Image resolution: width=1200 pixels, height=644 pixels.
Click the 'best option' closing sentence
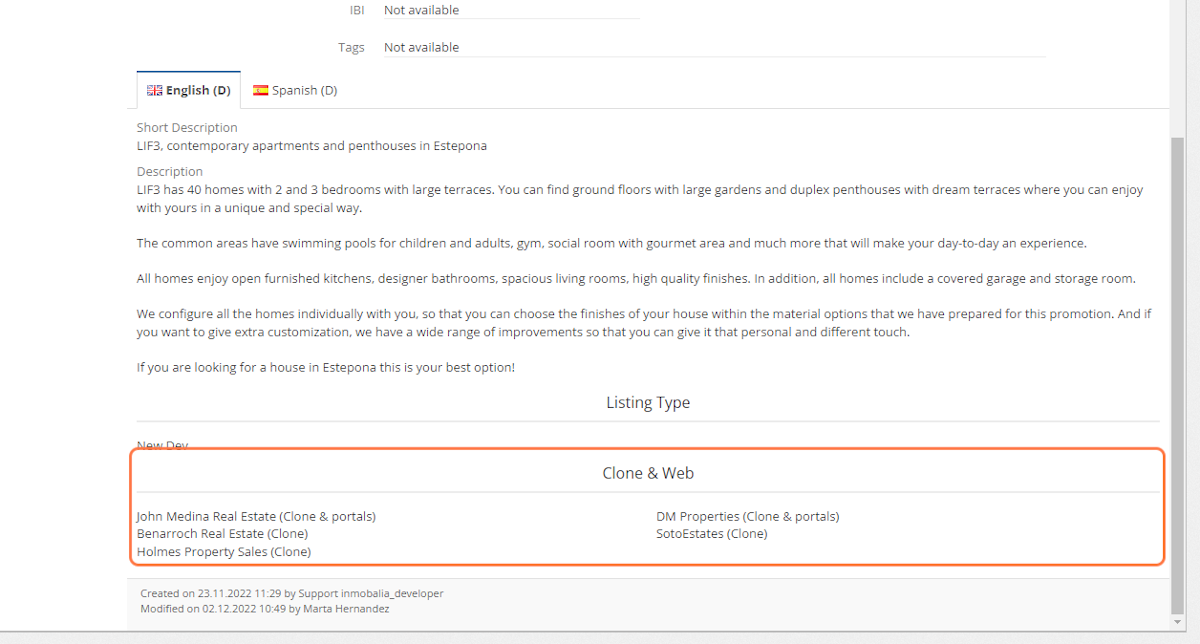[325, 368]
